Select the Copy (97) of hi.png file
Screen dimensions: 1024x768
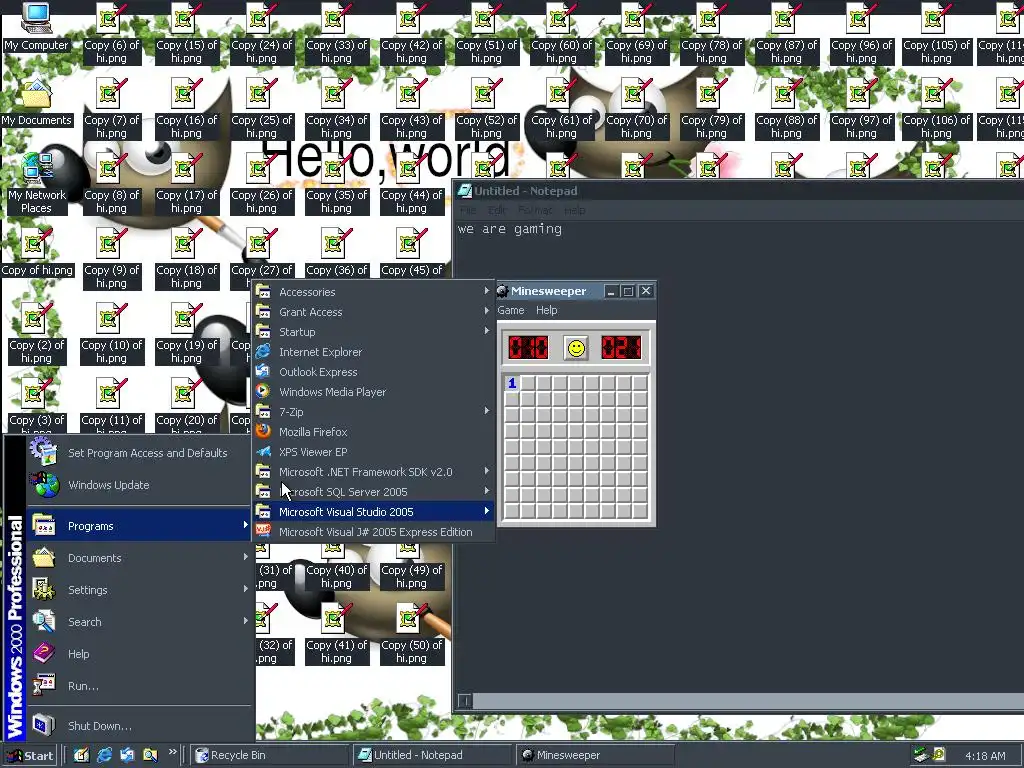click(861, 108)
